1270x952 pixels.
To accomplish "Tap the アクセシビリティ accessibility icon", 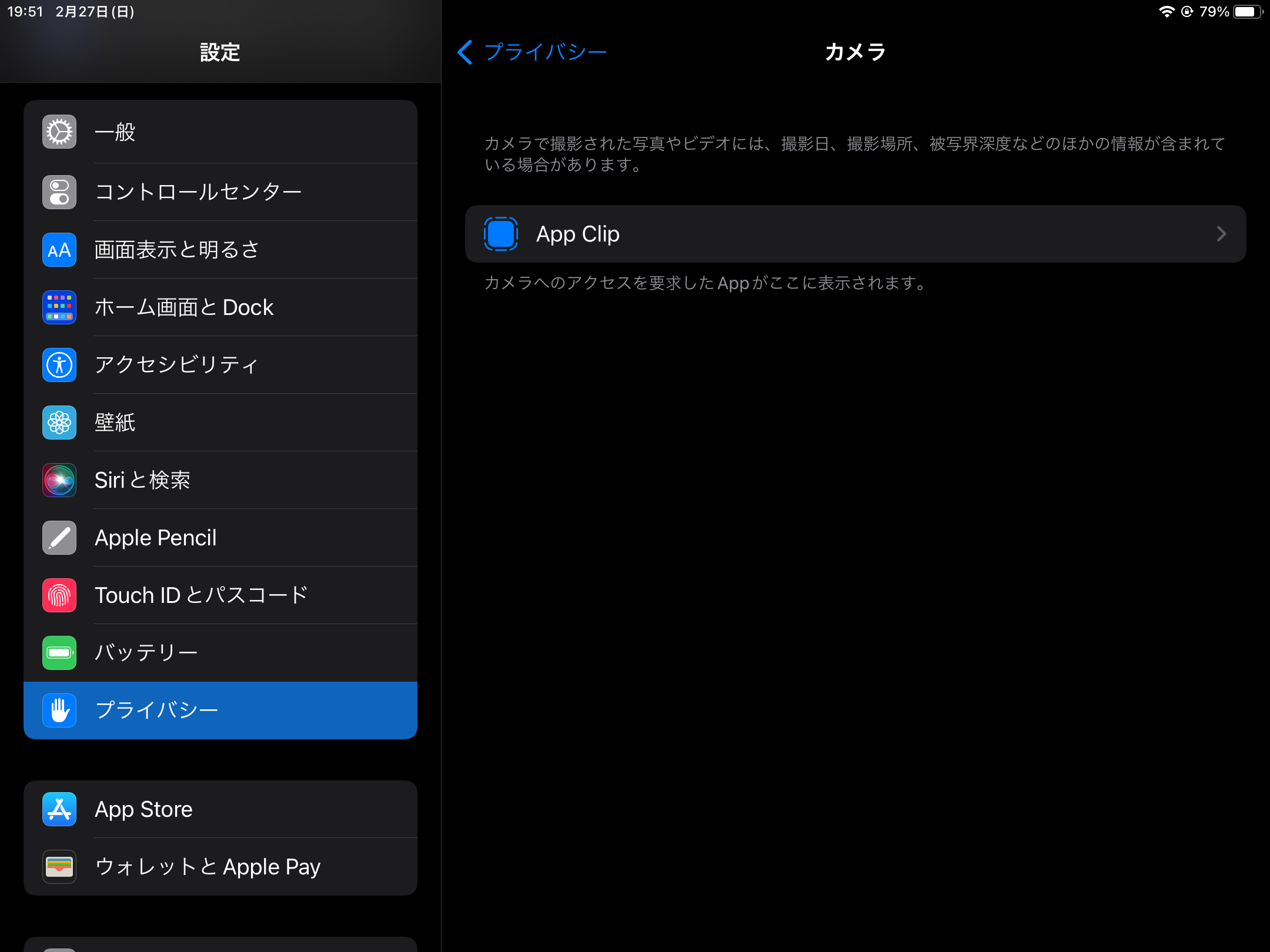I will [x=59, y=365].
